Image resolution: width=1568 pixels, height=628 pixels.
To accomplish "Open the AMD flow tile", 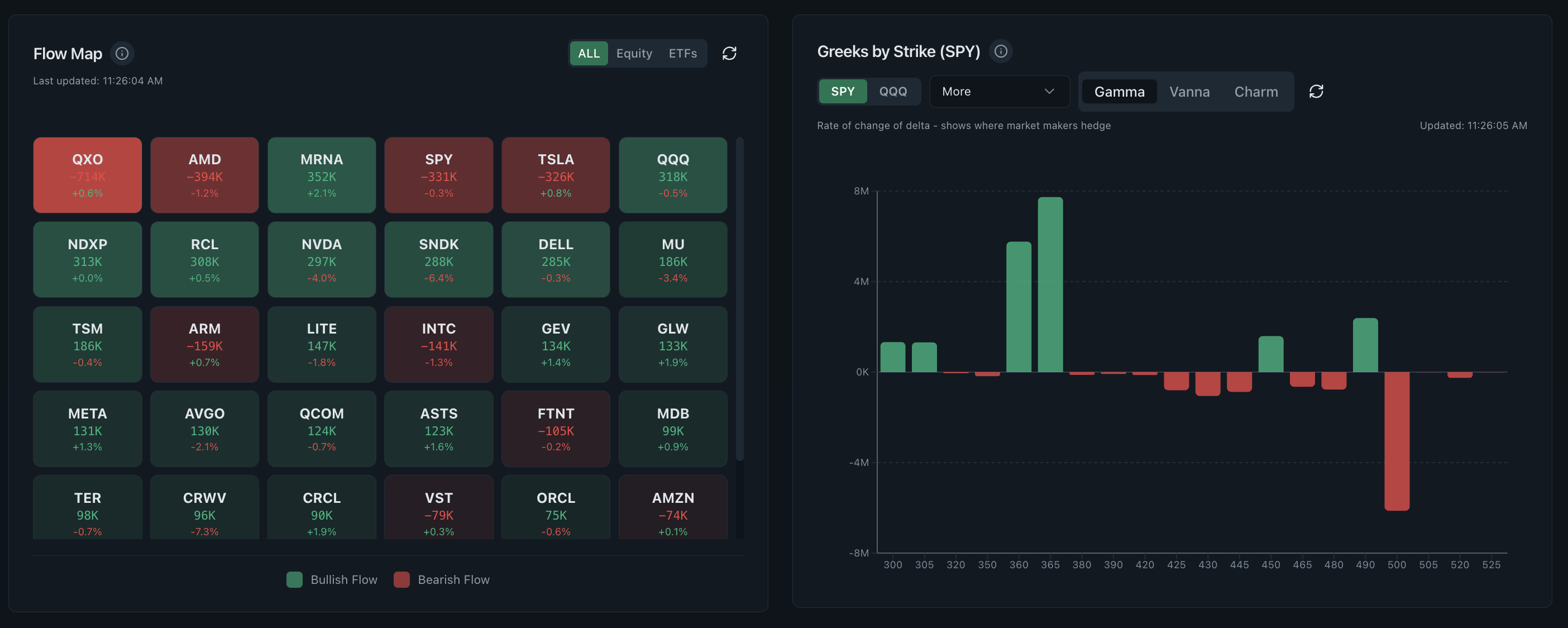I will pos(204,175).
